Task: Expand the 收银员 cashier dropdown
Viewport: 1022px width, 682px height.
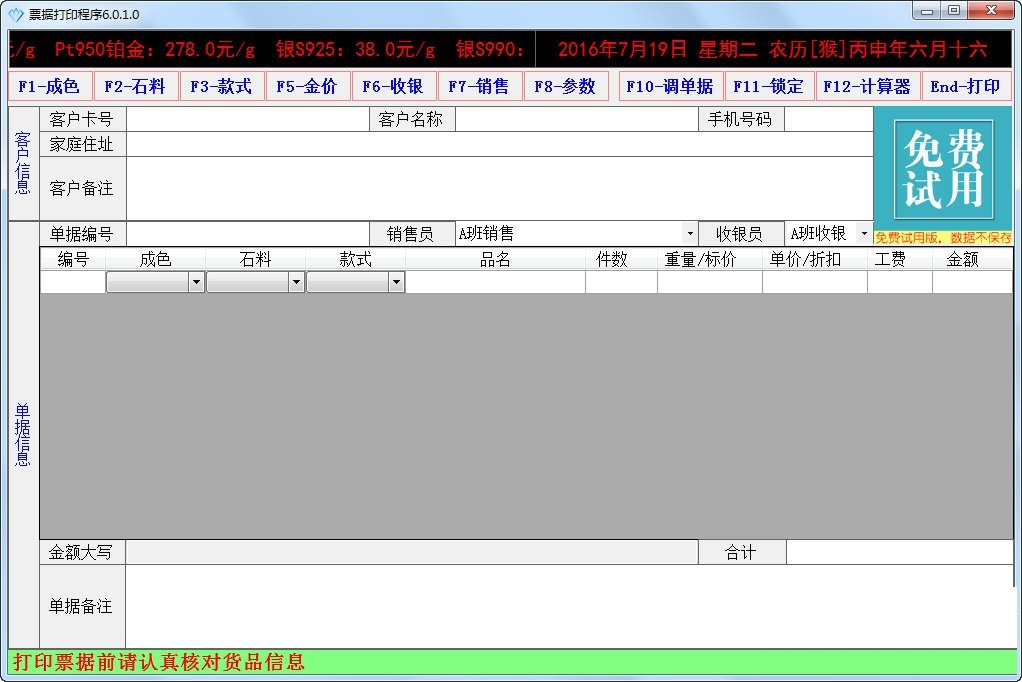Action: (x=864, y=234)
